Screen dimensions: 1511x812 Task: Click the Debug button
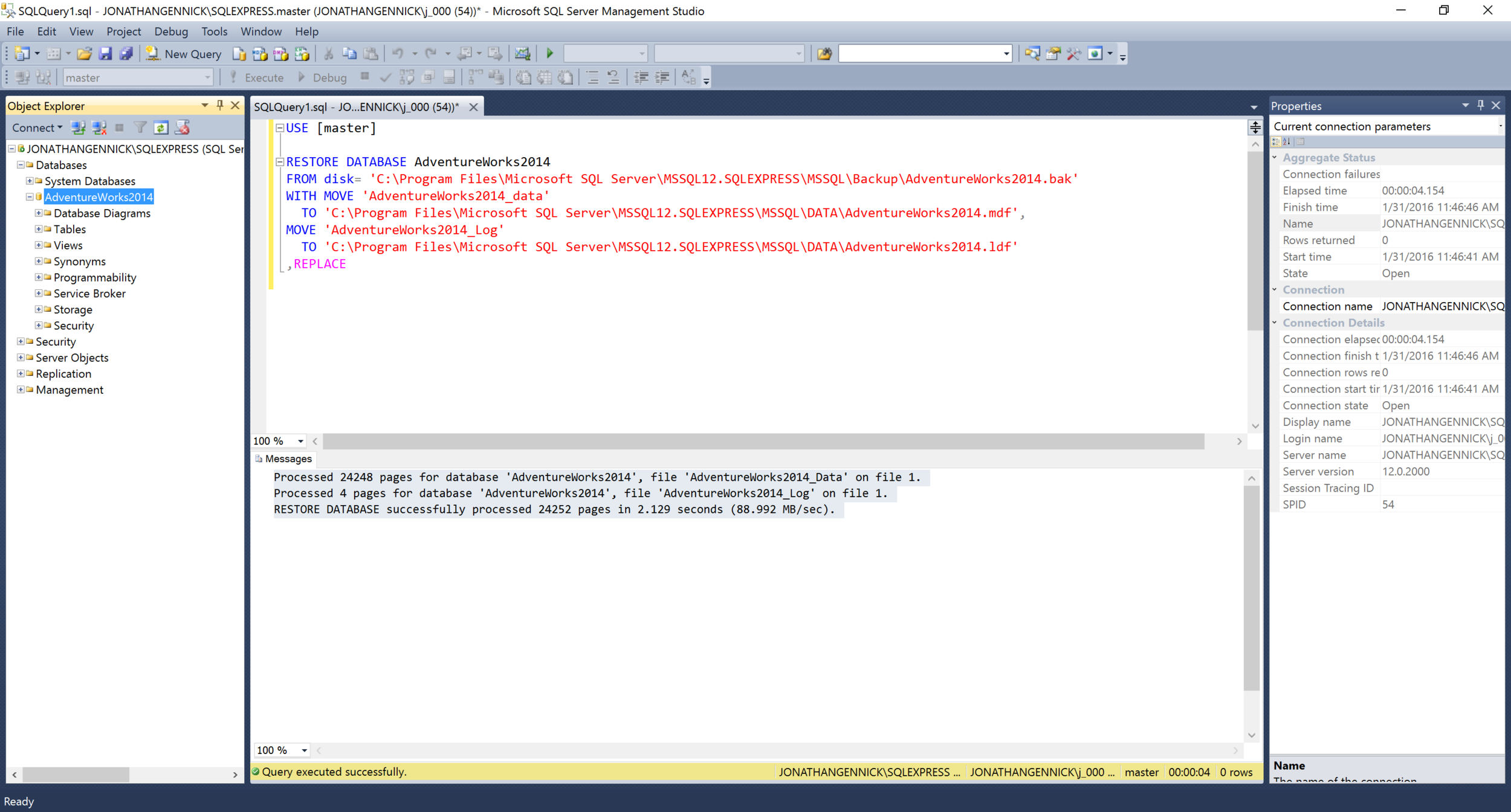322,77
